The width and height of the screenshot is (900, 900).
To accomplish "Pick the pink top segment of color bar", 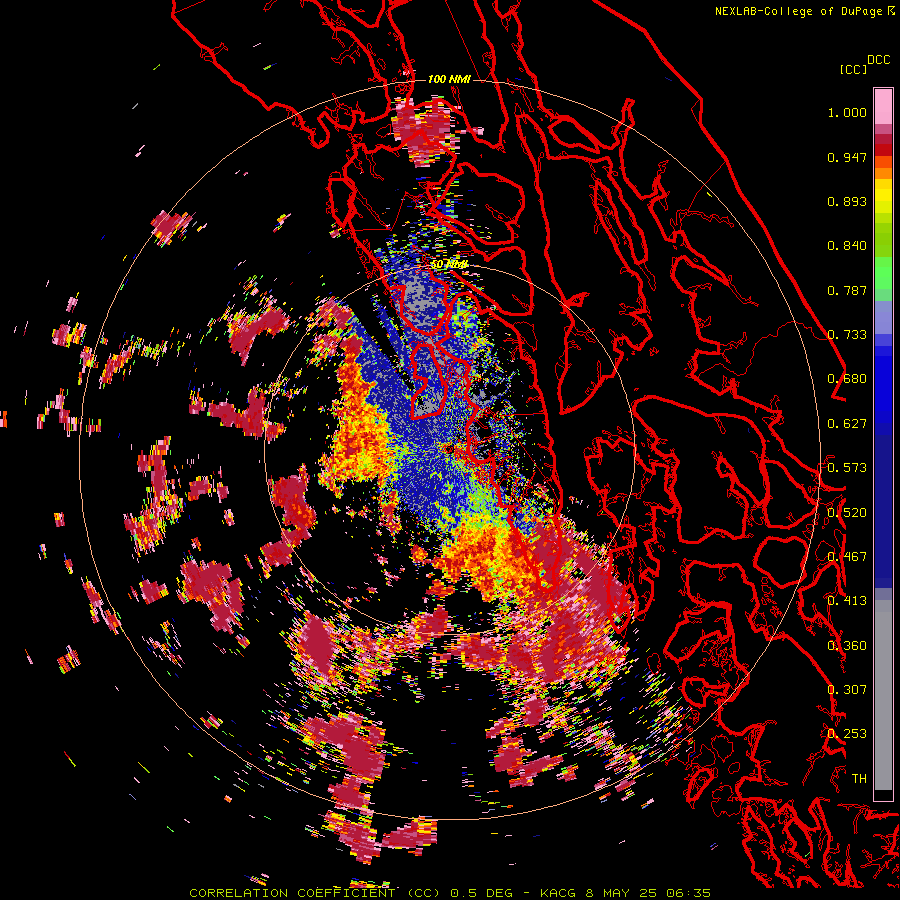I will [x=883, y=107].
